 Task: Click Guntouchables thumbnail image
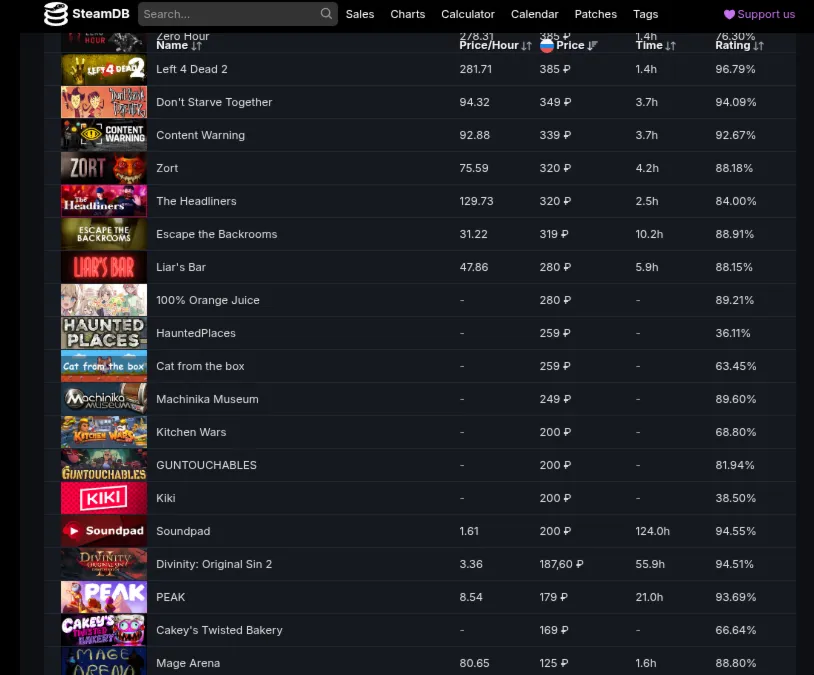pos(104,465)
